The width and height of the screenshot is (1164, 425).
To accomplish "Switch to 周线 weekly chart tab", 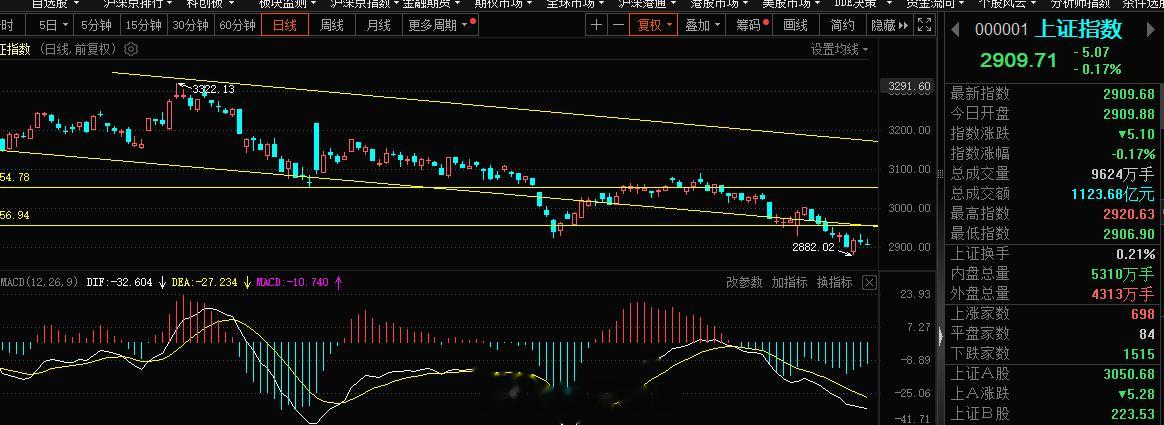I will (x=332, y=25).
